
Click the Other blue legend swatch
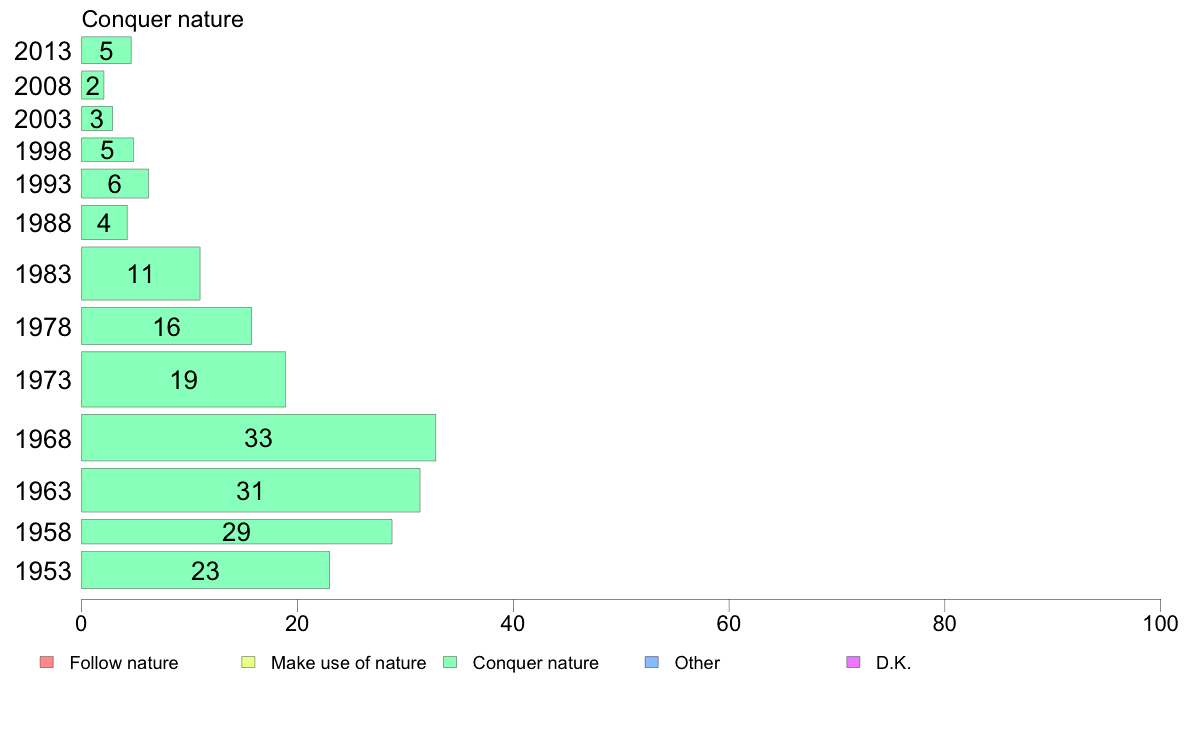651,662
